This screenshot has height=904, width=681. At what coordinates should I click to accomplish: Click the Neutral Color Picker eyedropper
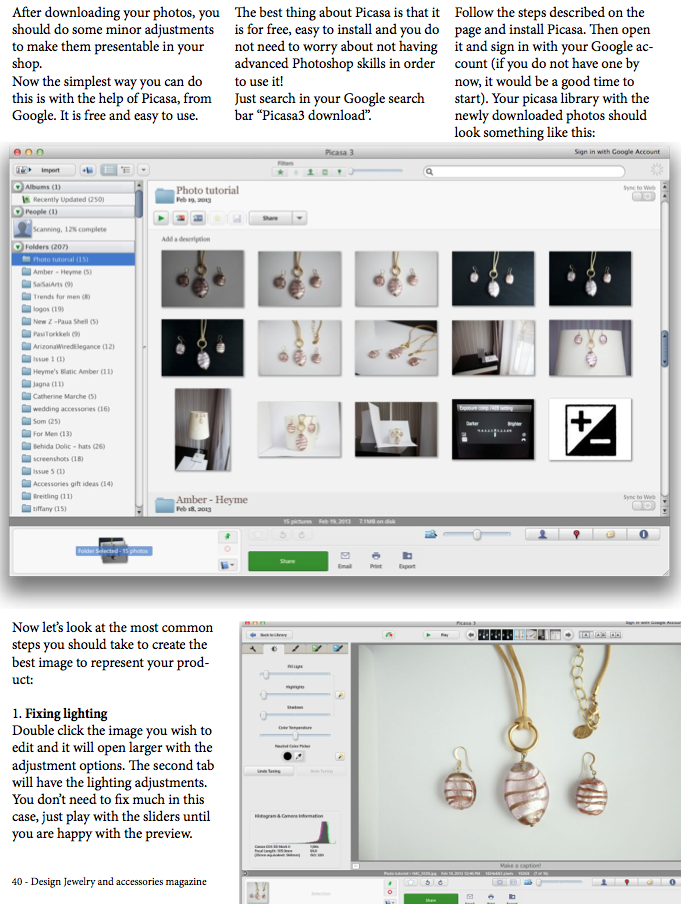(299, 756)
